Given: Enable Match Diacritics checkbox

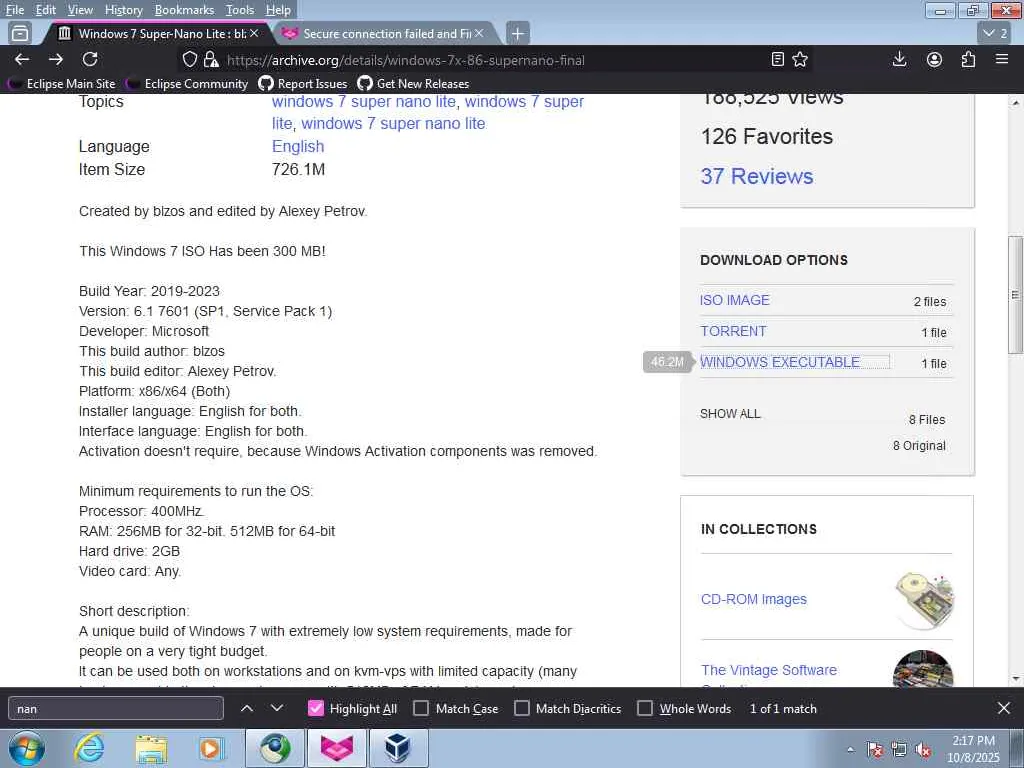Looking at the screenshot, I should point(522,709).
